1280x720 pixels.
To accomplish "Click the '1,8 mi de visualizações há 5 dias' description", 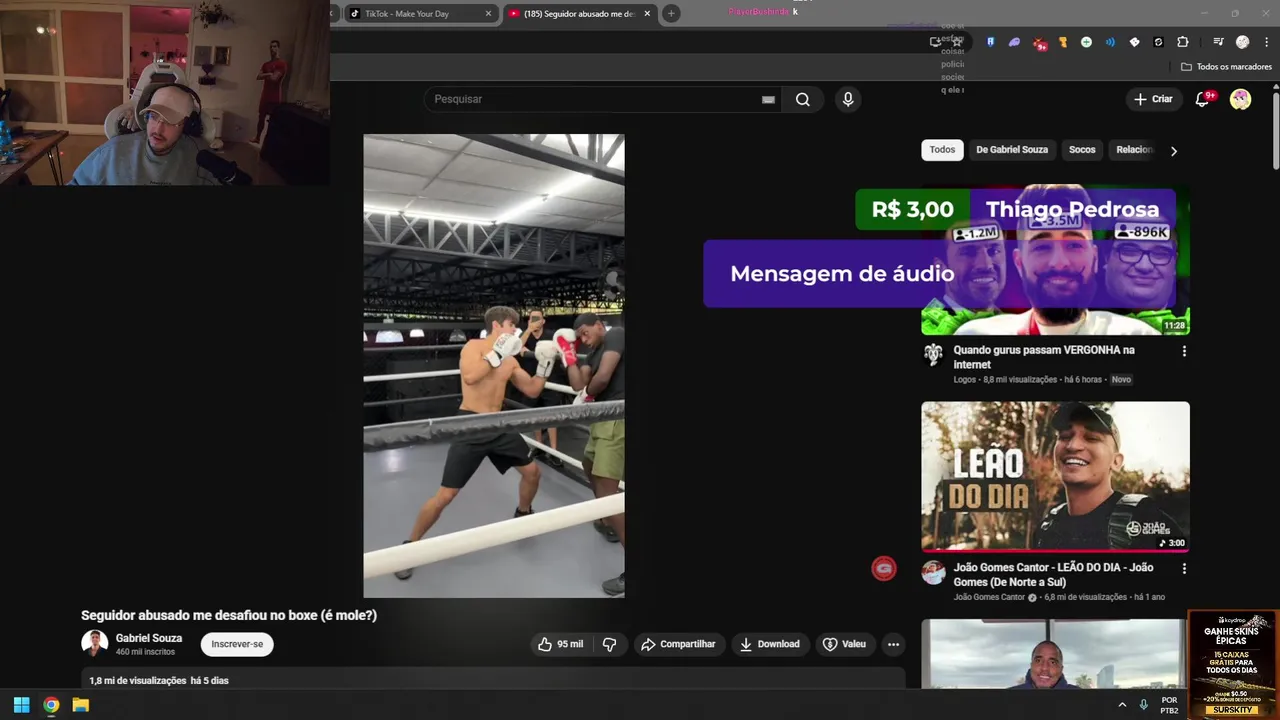I will (x=159, y=681).
